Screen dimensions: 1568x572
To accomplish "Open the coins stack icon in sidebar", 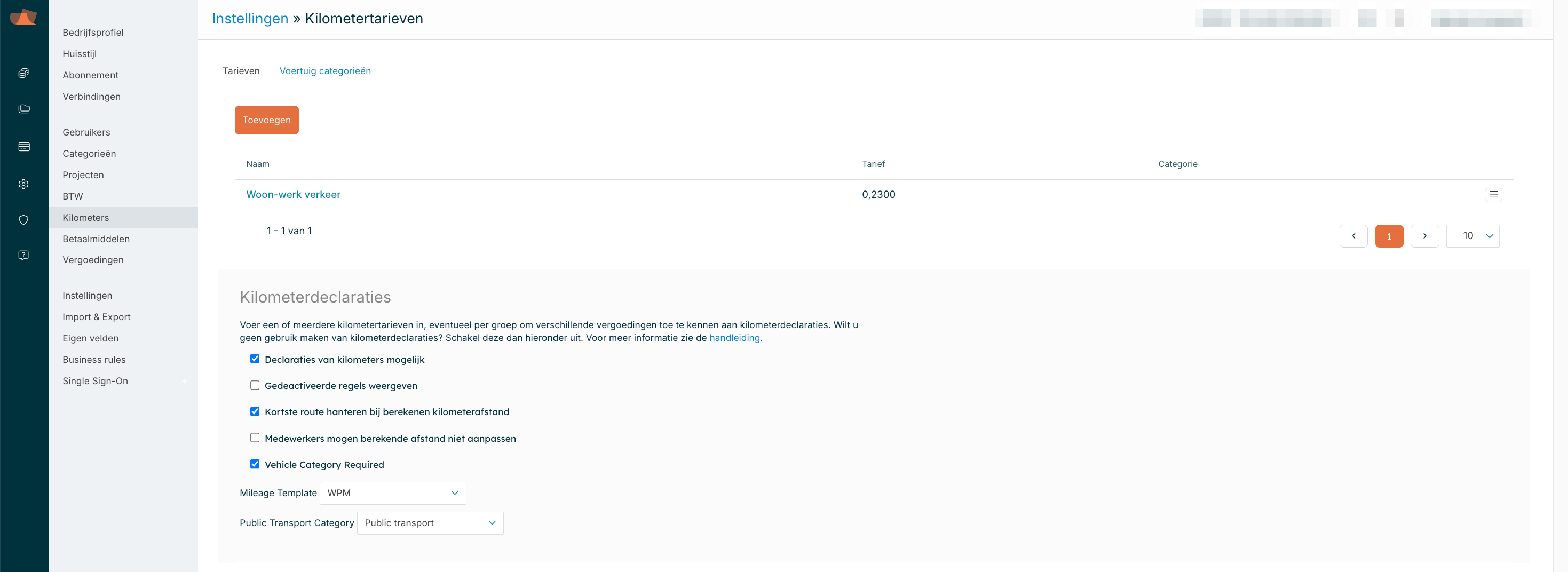I will click(x=23, y=73).
